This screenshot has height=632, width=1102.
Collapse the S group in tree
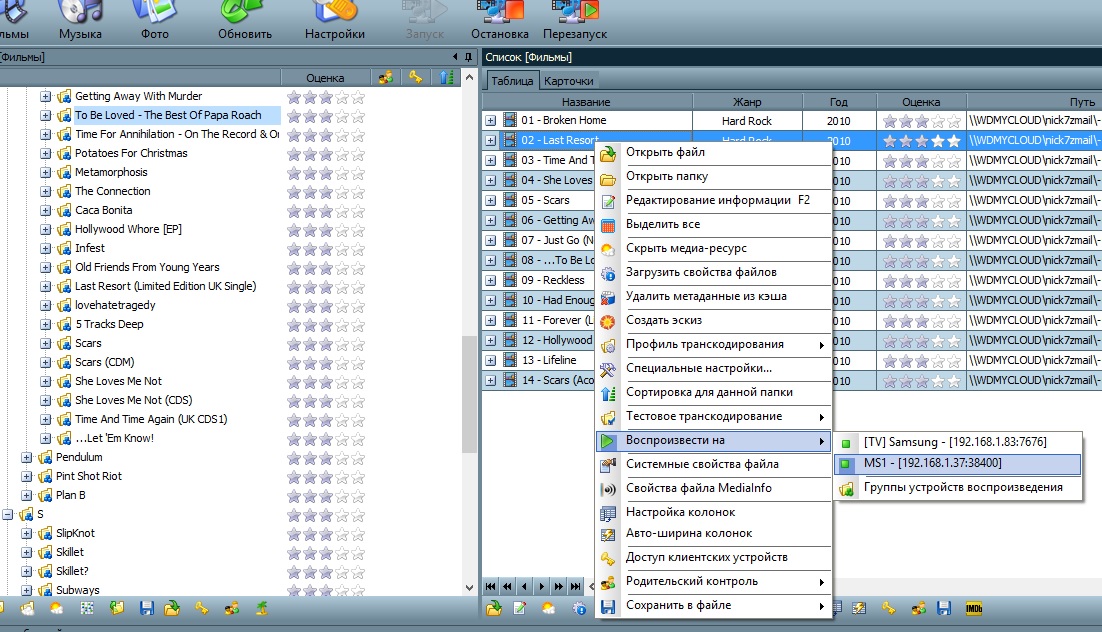click(x=8, y=514)
